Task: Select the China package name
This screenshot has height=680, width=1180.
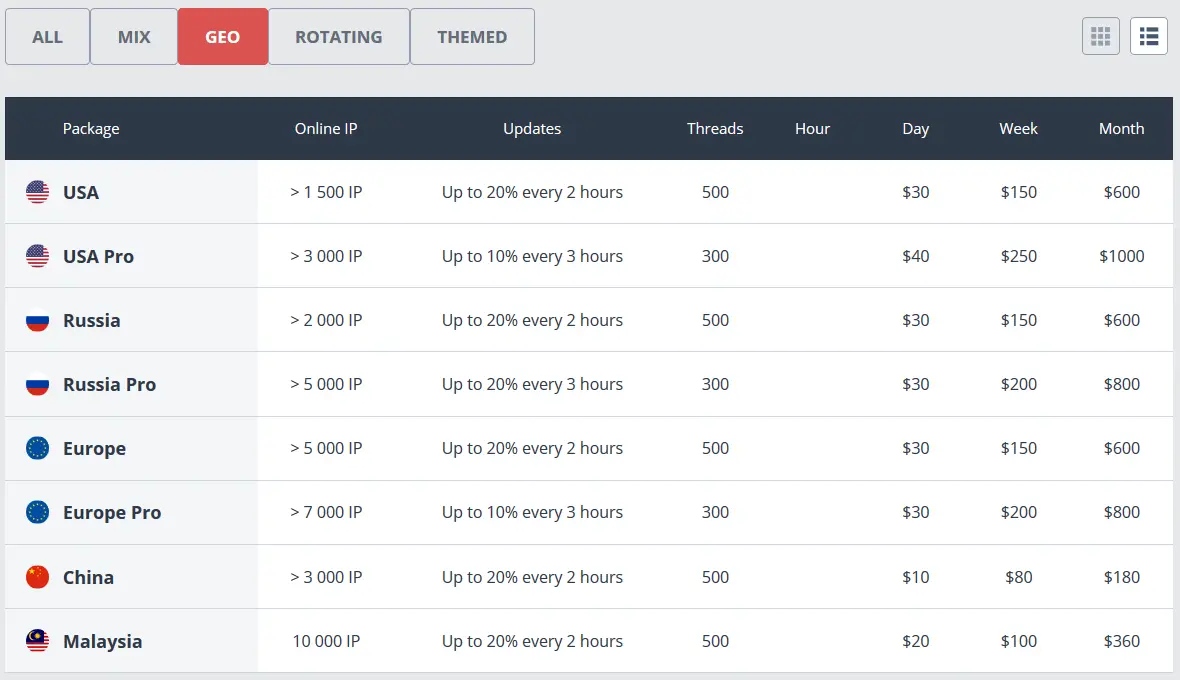Action: point(88,578)
